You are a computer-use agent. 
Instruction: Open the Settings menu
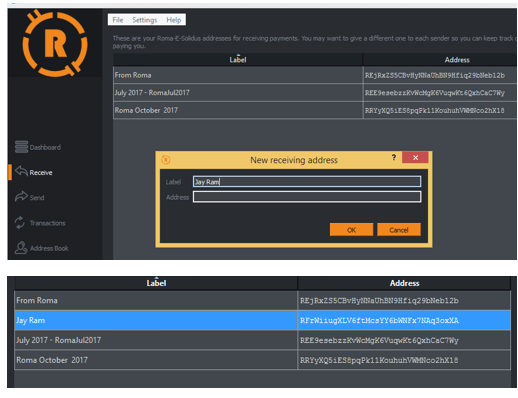point(144,20)
